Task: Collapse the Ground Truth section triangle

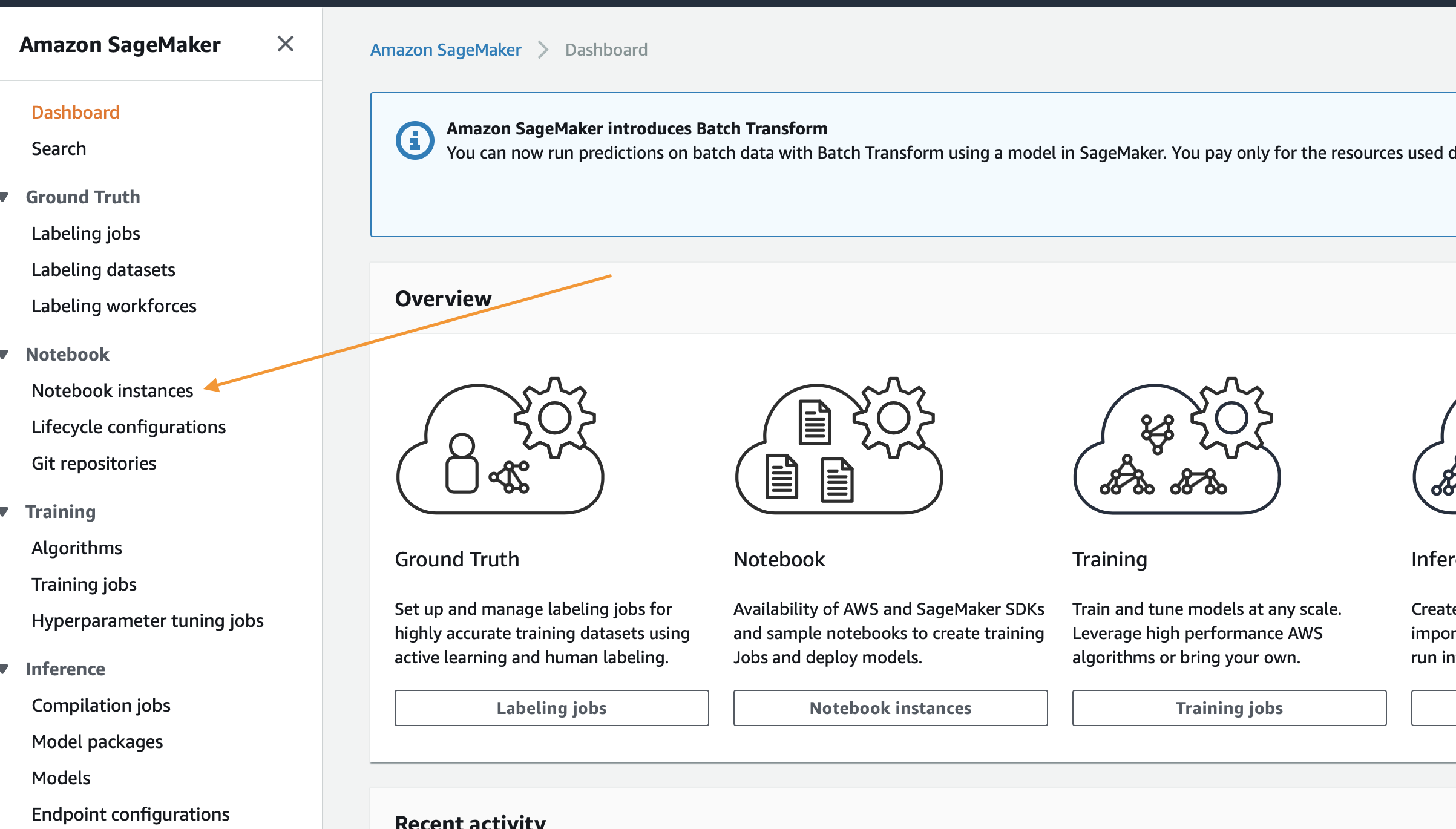Action: (x=4, y=197)
